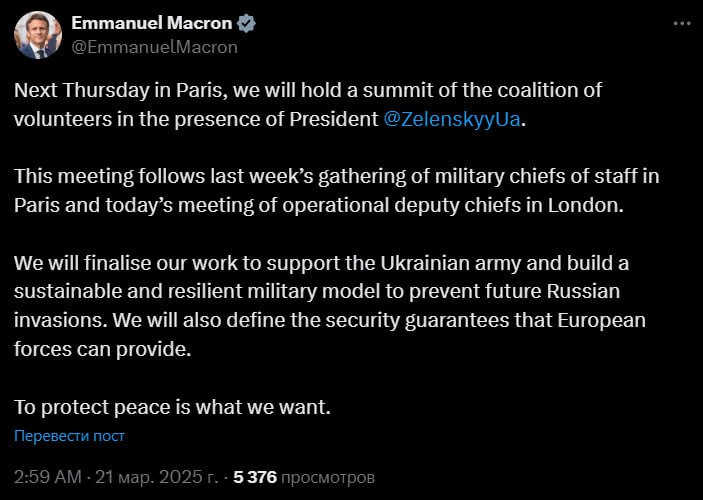Click the line 'volunteers in the presence of President'
The width and height of the screenshot is (703, 500).
[x=269, y=119]
